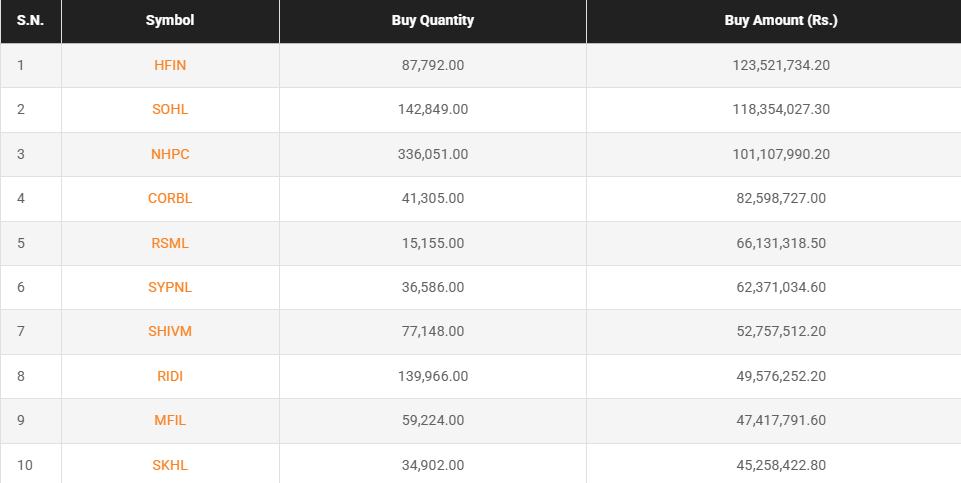Open the HFIN stock symbol link
The image size is (961, 483).
point(170,65)
